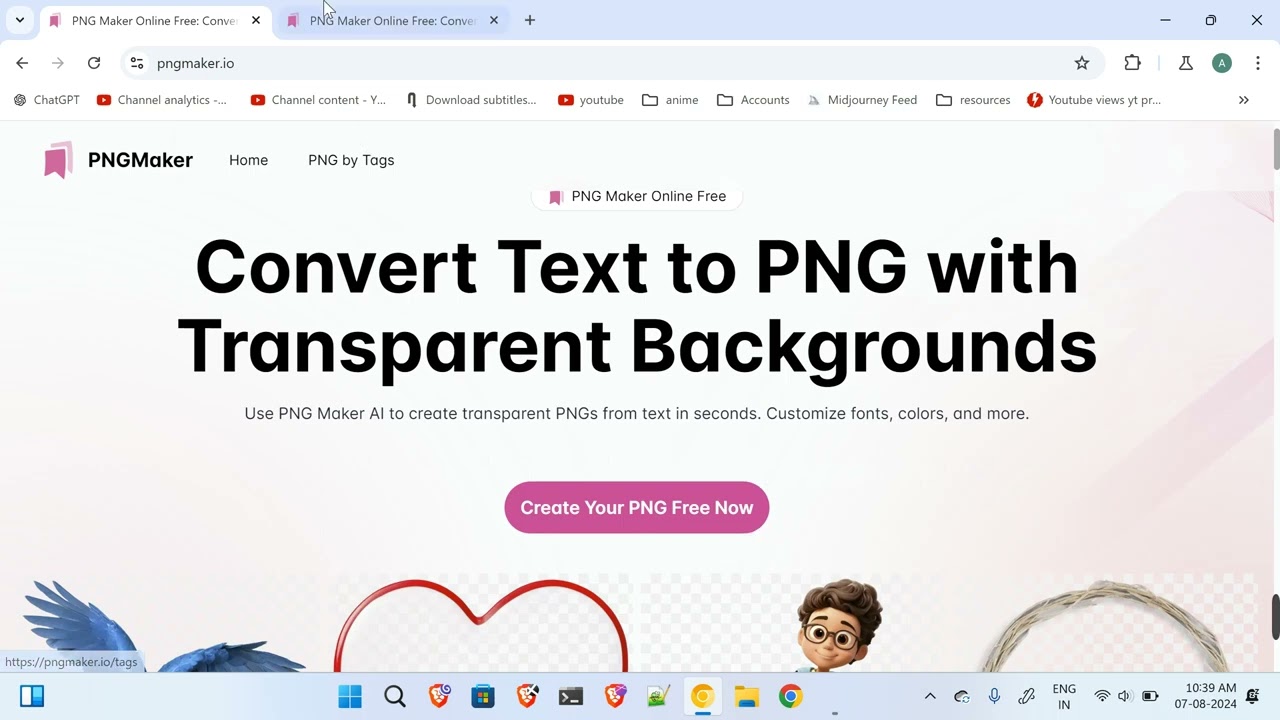Reload the pngmaker.io page
Viewport: 1280px width, 720px height.
tap(94, 62)
